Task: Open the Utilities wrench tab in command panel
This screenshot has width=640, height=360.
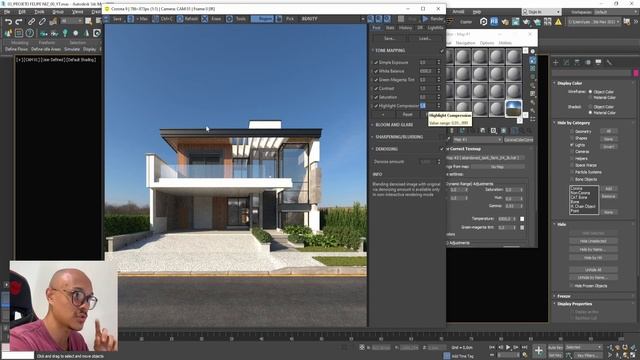Action: click(x=609, y=62)
